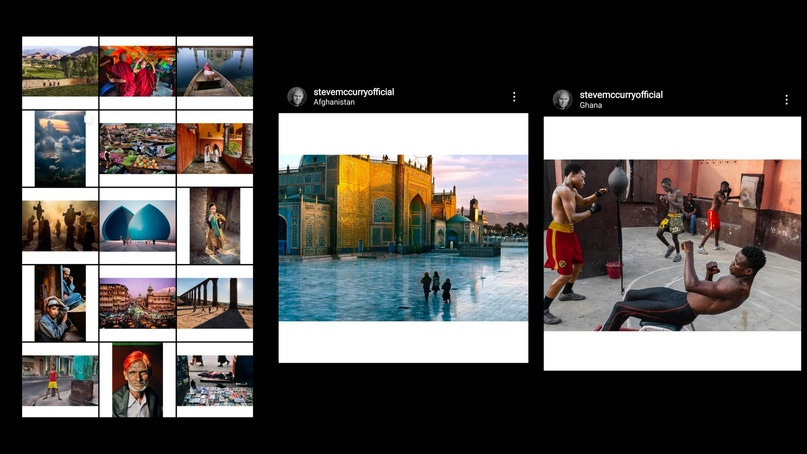Open boat with Taj Mahal reflection thumbnail
The width and height of the screenshot is (807, 454).
coord(215,71)
